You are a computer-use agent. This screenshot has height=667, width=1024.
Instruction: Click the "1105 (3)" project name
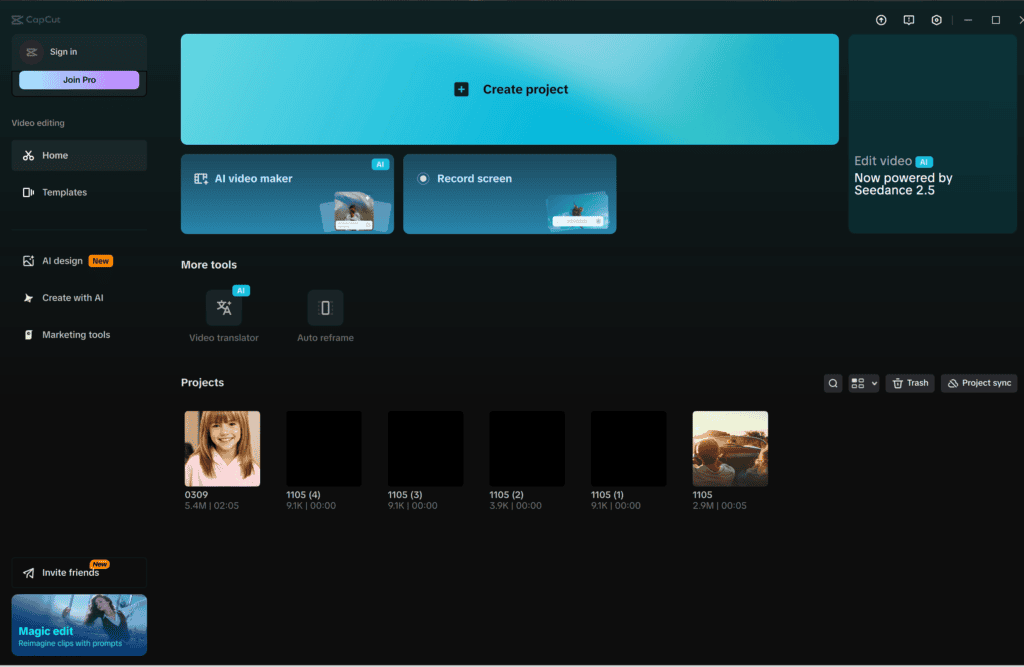(405, 495)
